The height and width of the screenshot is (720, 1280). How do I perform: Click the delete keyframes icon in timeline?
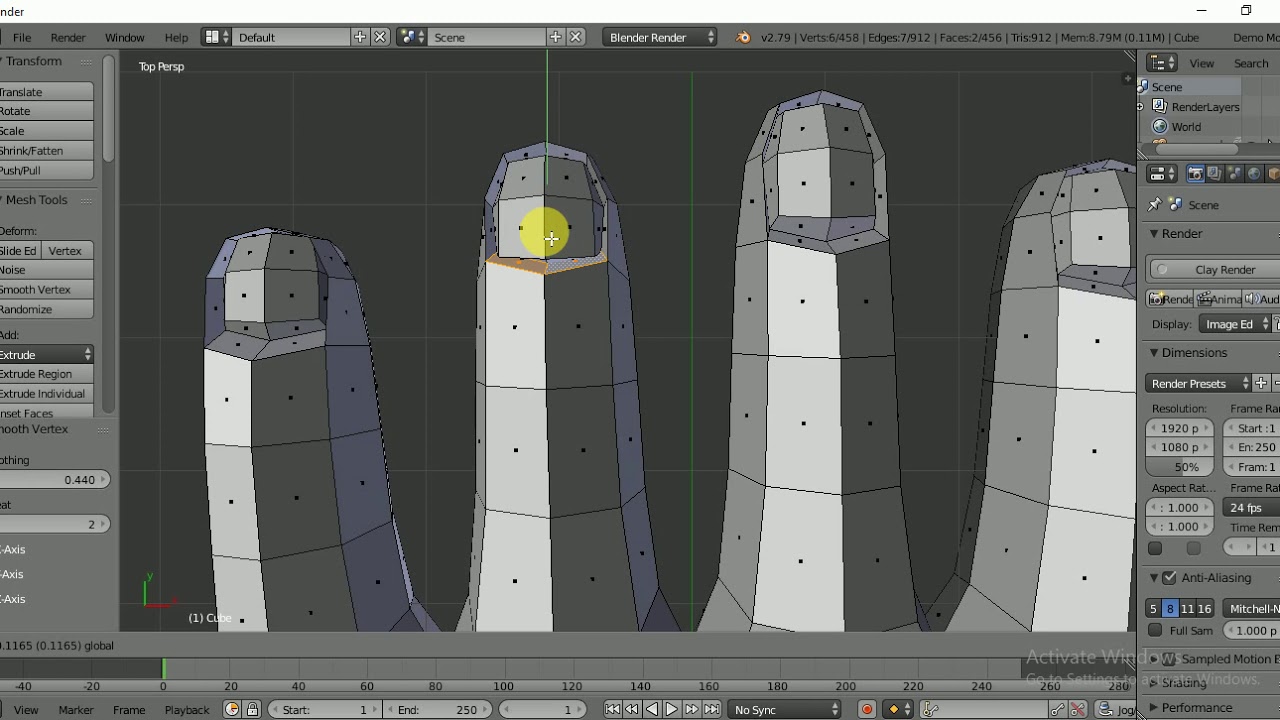(1078, 709)
